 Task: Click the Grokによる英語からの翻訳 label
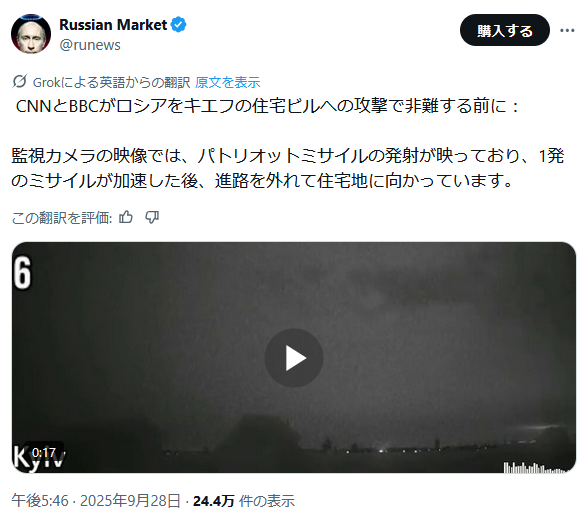(111, 82)
